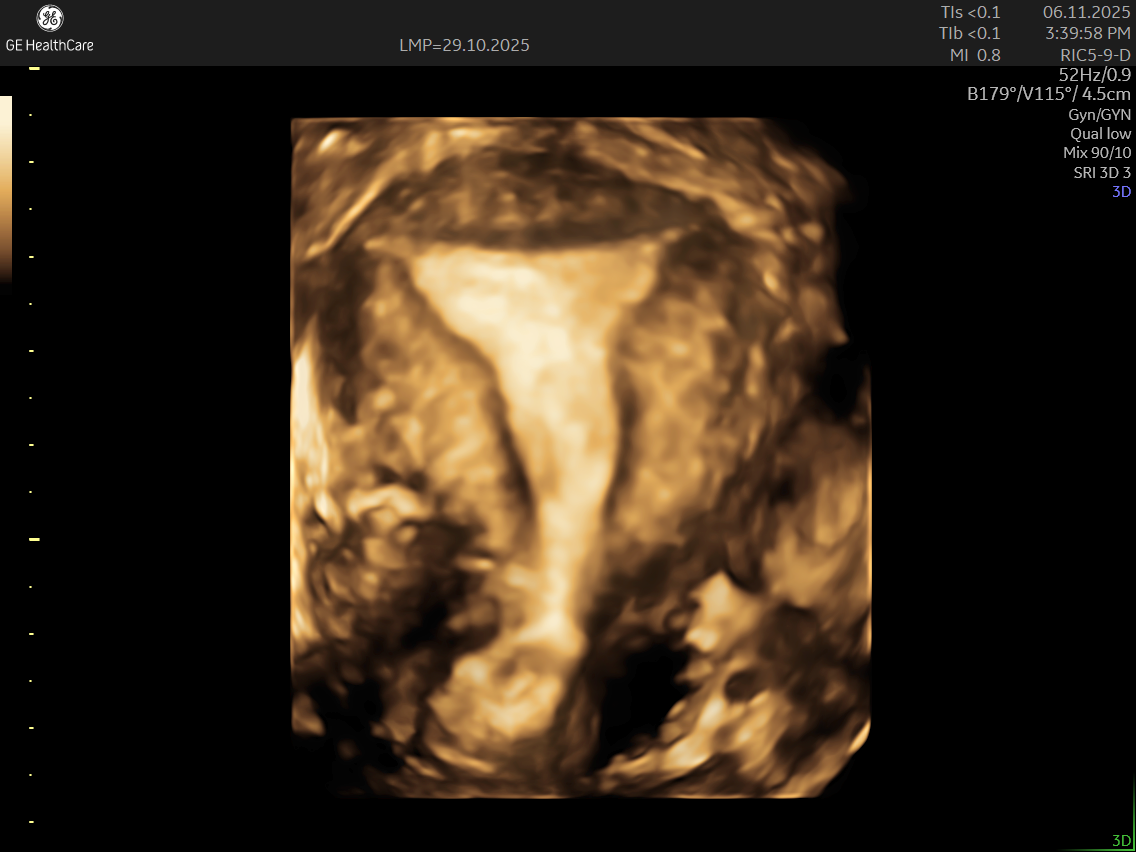
Task: Select the RIC5-9-D probe label
Action: (1095, 55)
